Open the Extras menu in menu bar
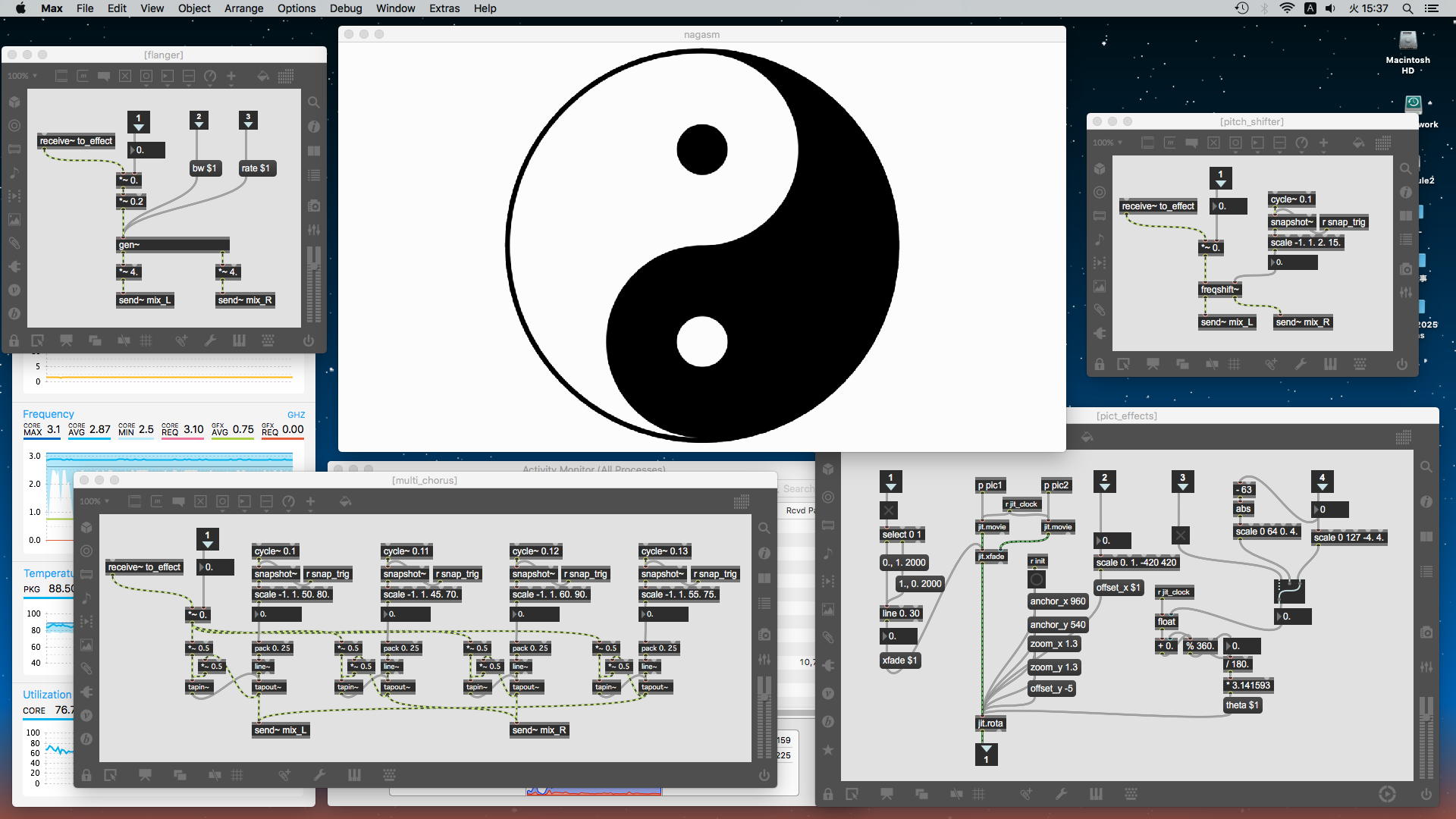 (x=444, y=8)
